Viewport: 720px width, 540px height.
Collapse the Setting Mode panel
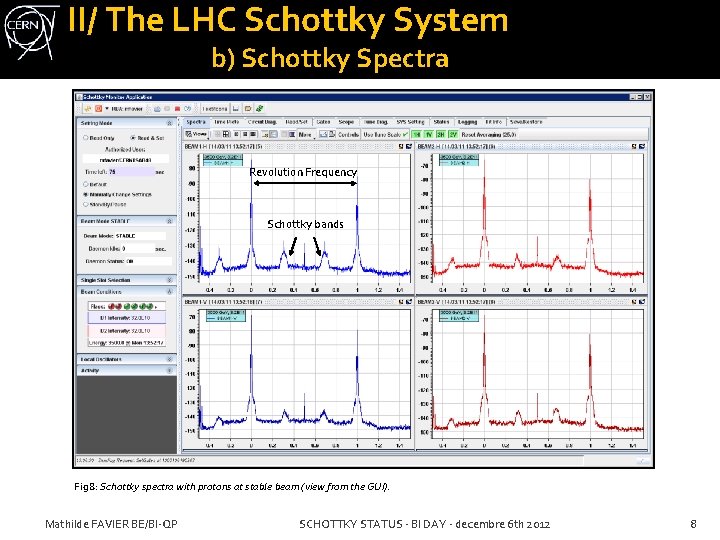[x=169, y=123]
